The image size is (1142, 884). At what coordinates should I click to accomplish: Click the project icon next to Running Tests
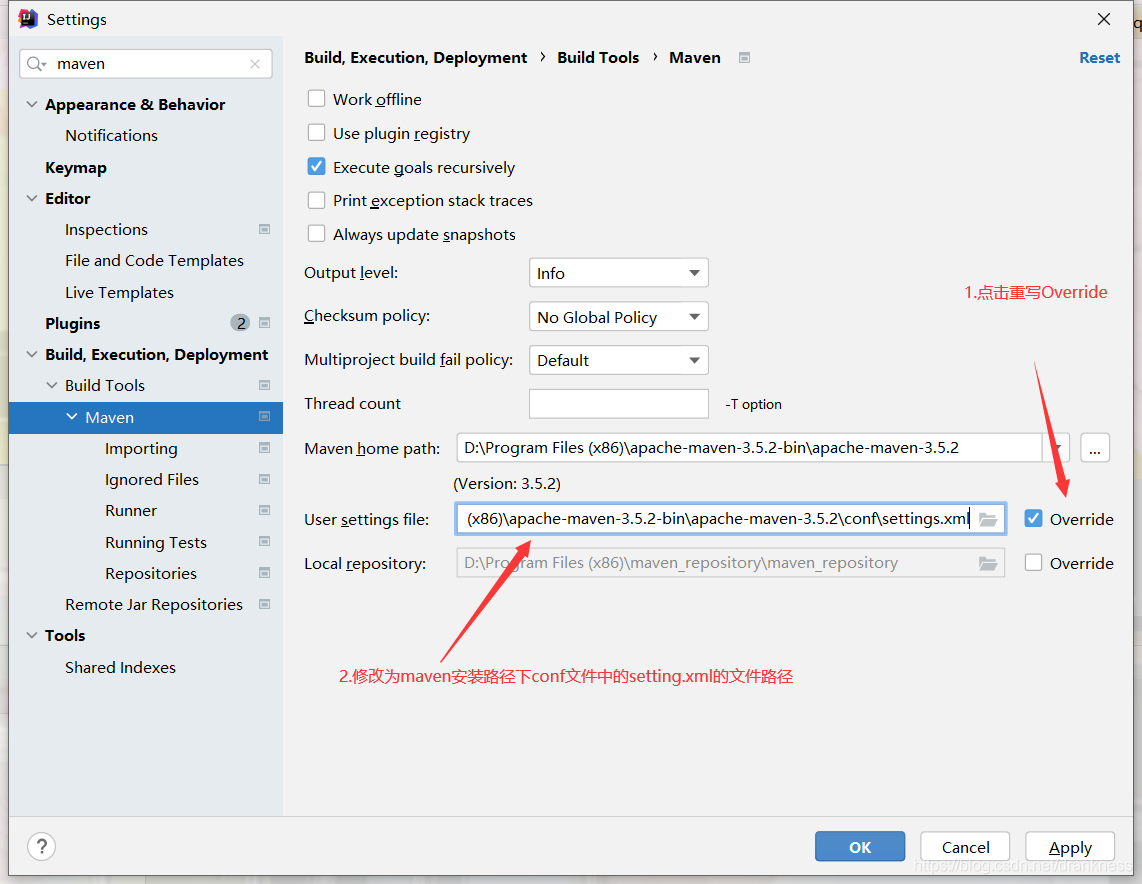[264, 542]
